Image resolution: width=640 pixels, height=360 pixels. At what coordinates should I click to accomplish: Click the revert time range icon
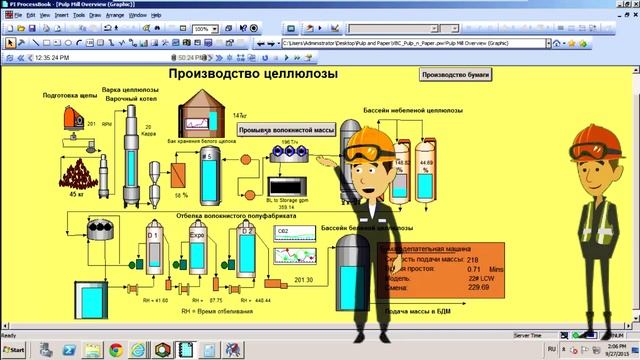265,58
